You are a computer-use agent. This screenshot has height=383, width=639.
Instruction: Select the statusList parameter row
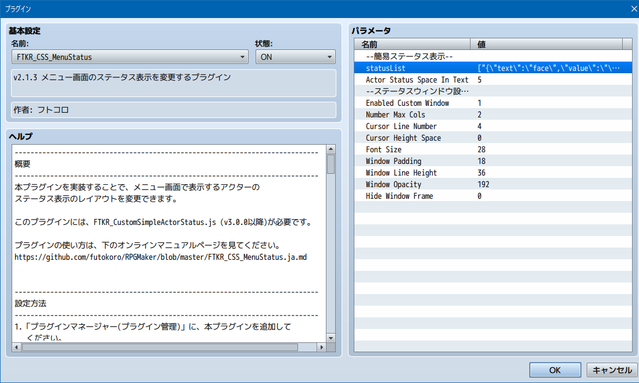[x=493, y=68]
